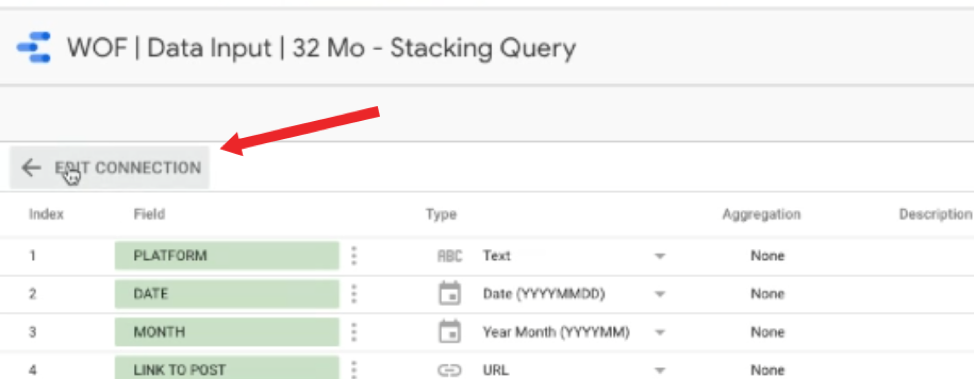Select the PLATFORM field name
974x379 pixels.
227,255
